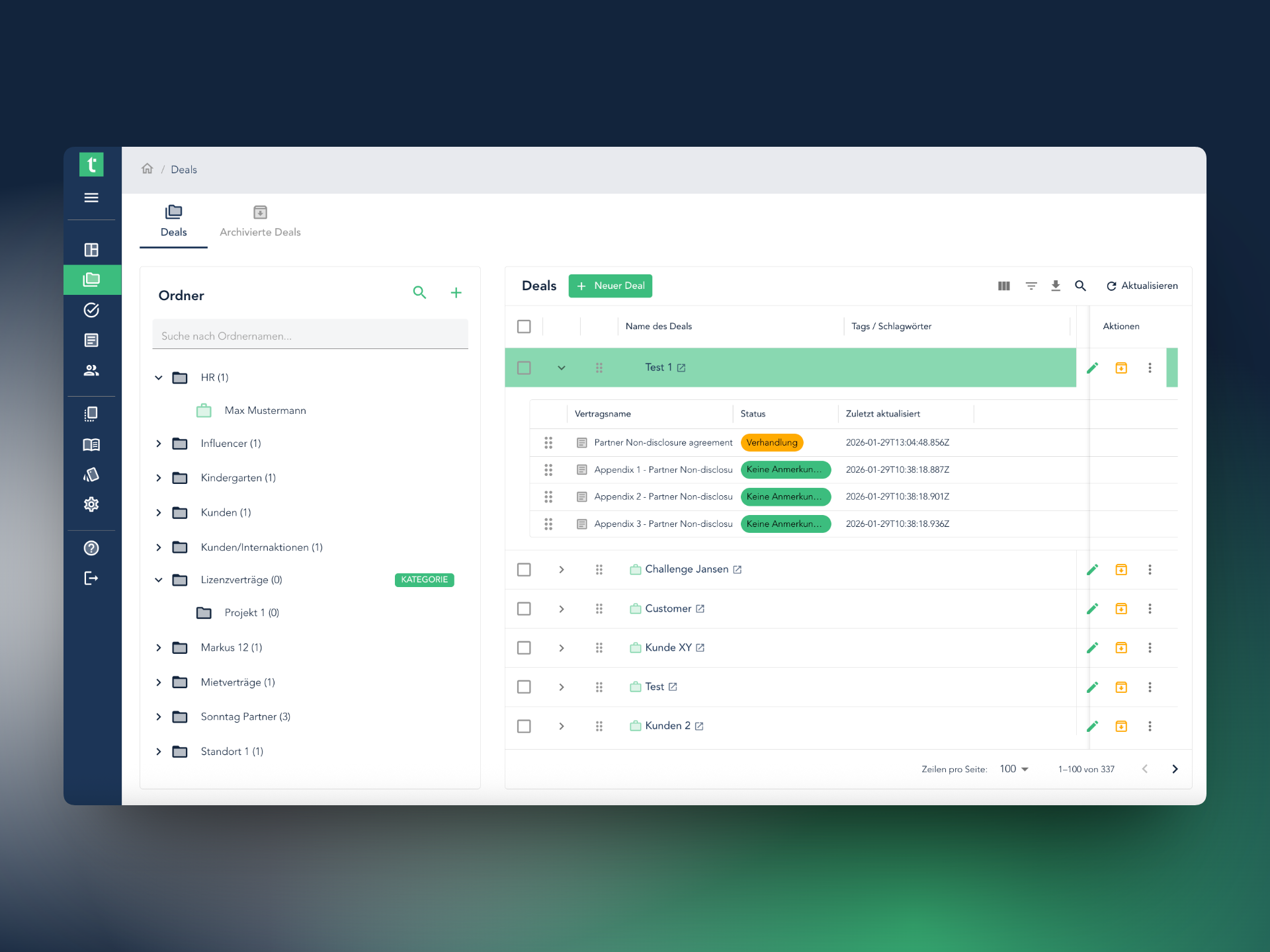
Task: Toggle the select-all checkbox in table header
Action: (x=524, y=326)
